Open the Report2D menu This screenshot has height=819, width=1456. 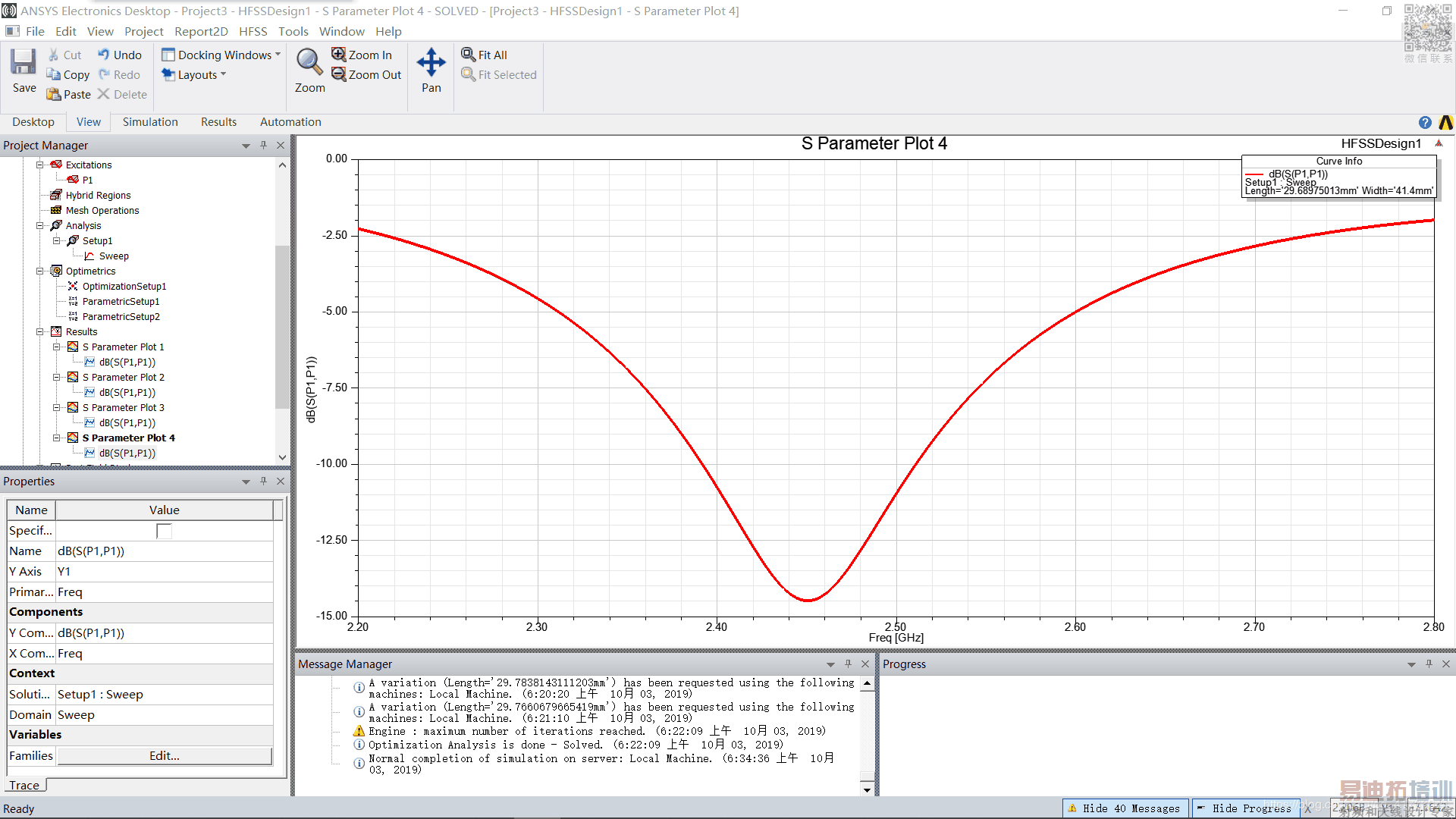coord(201,31)
